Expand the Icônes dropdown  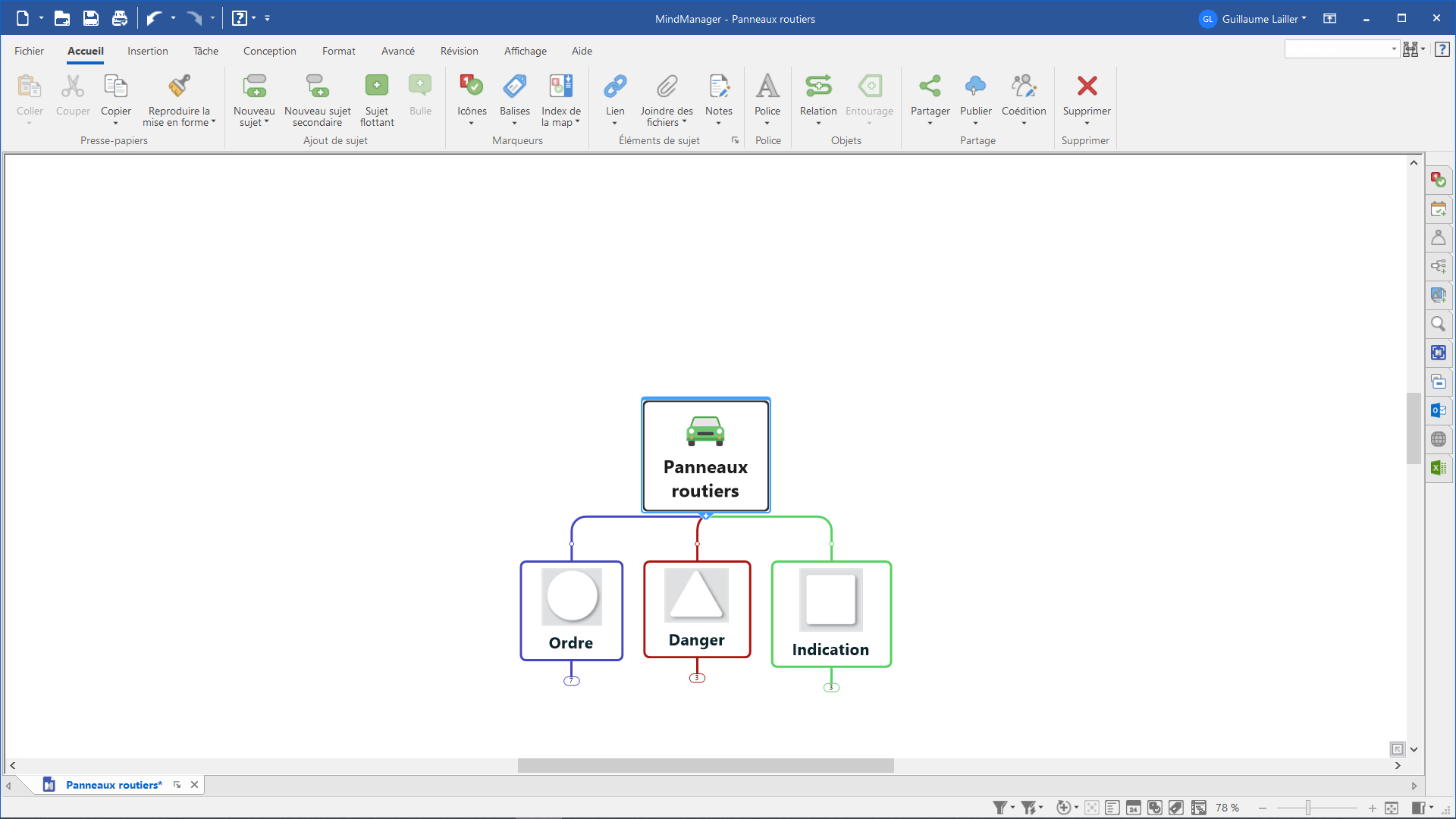471,123
